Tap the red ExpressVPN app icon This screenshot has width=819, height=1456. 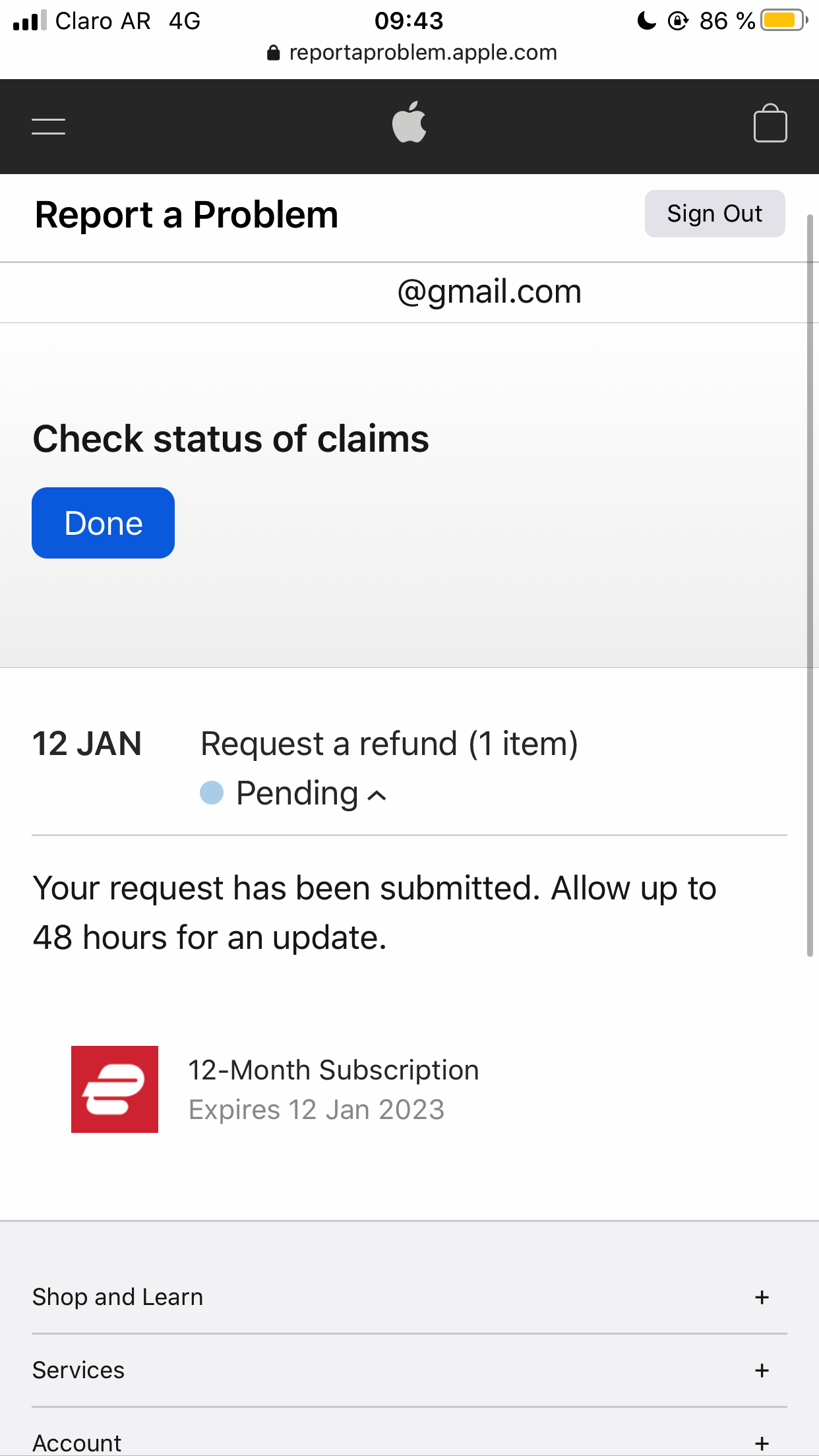click(x=115, y=1089)
